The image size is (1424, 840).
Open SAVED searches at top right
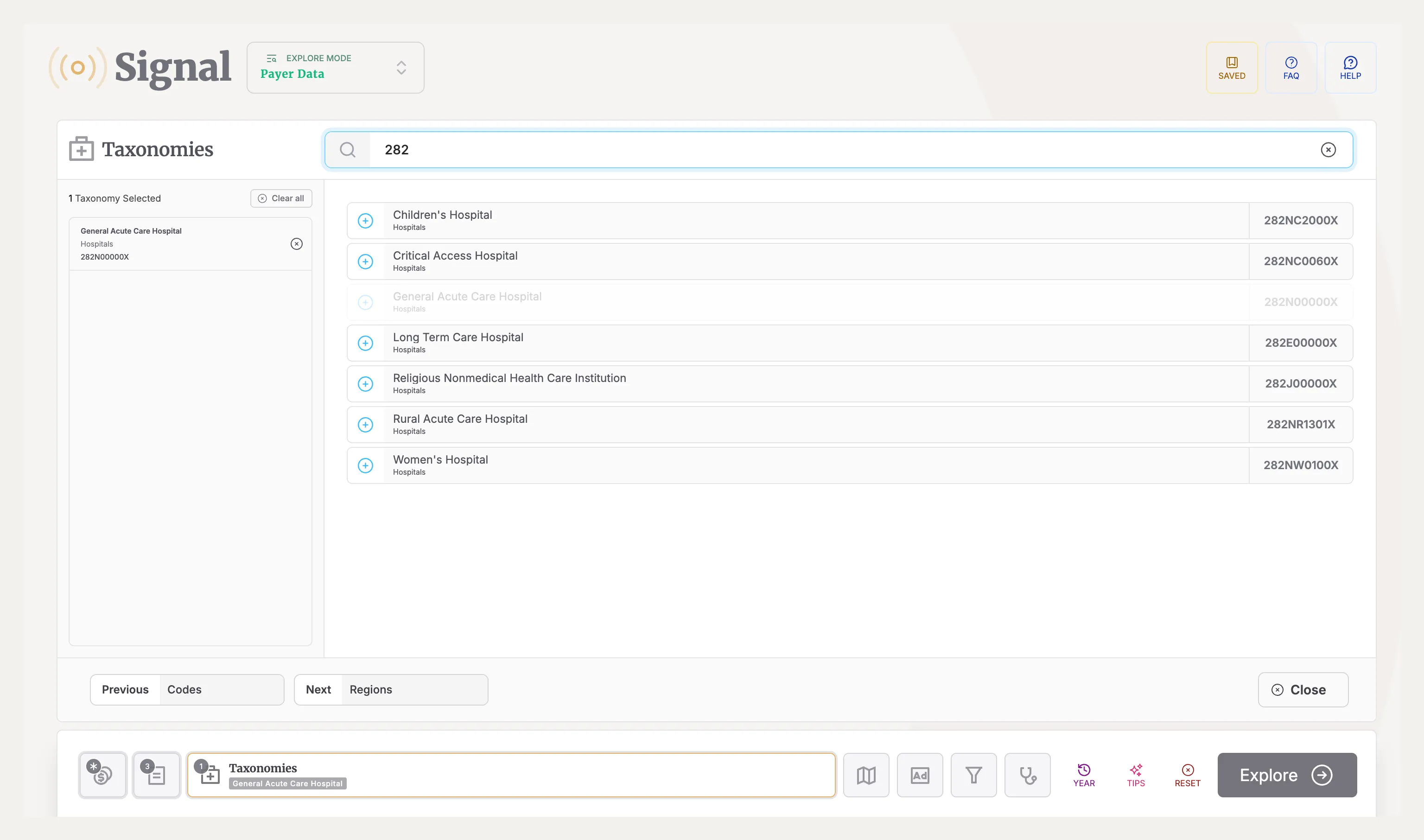tap(1232, 67)
